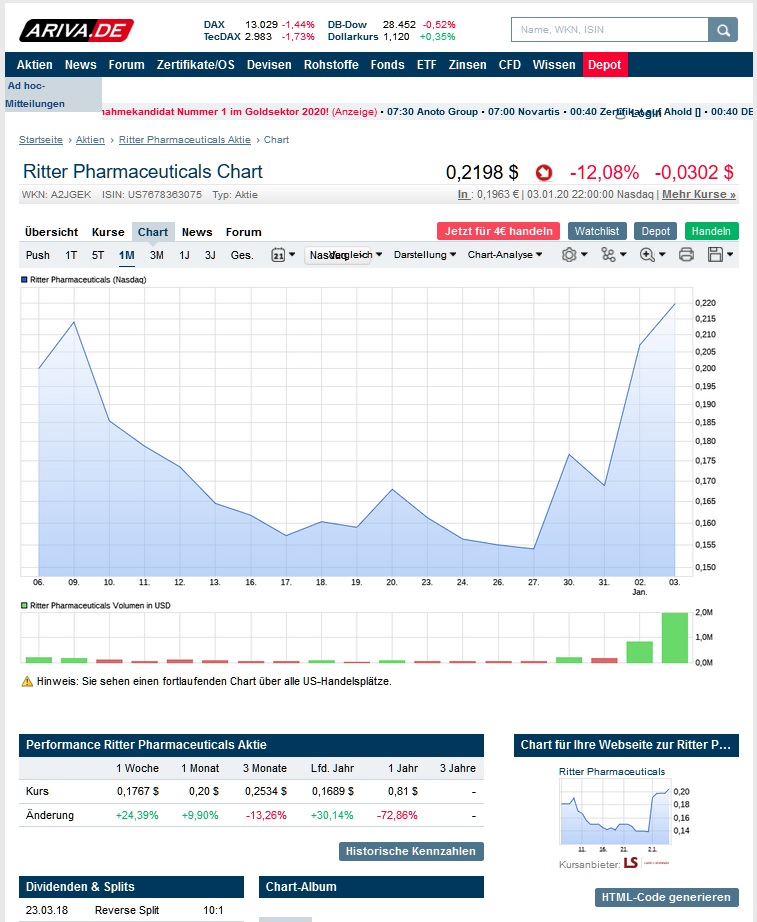This screenshot has width=757, height=922.
Task: Switch chart to 5T time range
Action: pyautogui.click(x=98, y=255)
